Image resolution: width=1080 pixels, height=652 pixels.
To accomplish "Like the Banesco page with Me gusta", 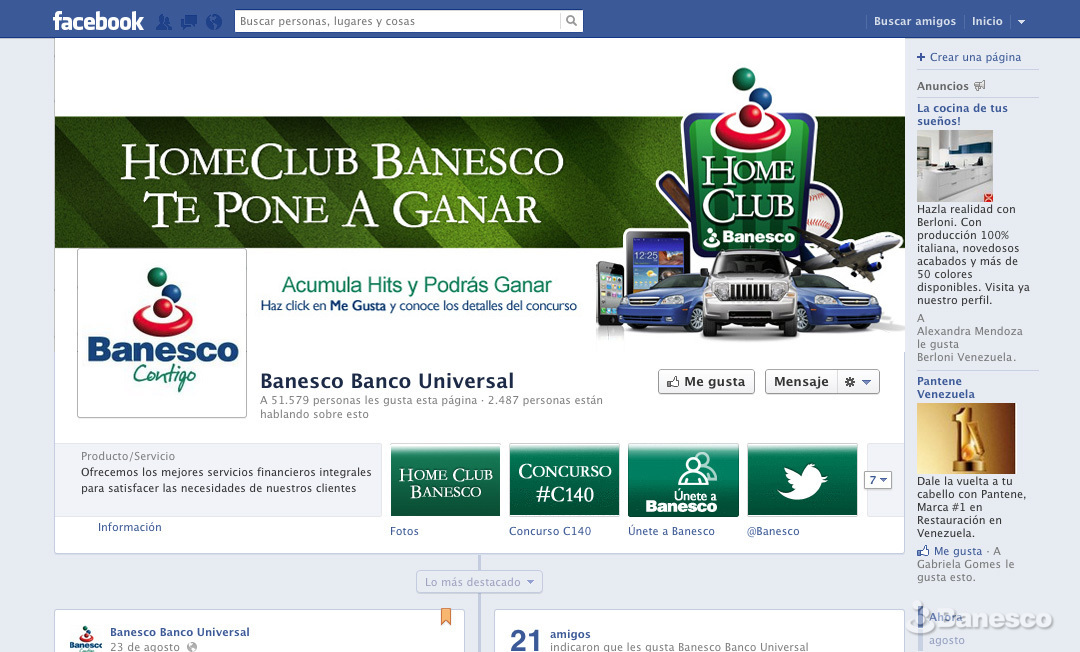I will pyautogui.click(x=706, y=382).
